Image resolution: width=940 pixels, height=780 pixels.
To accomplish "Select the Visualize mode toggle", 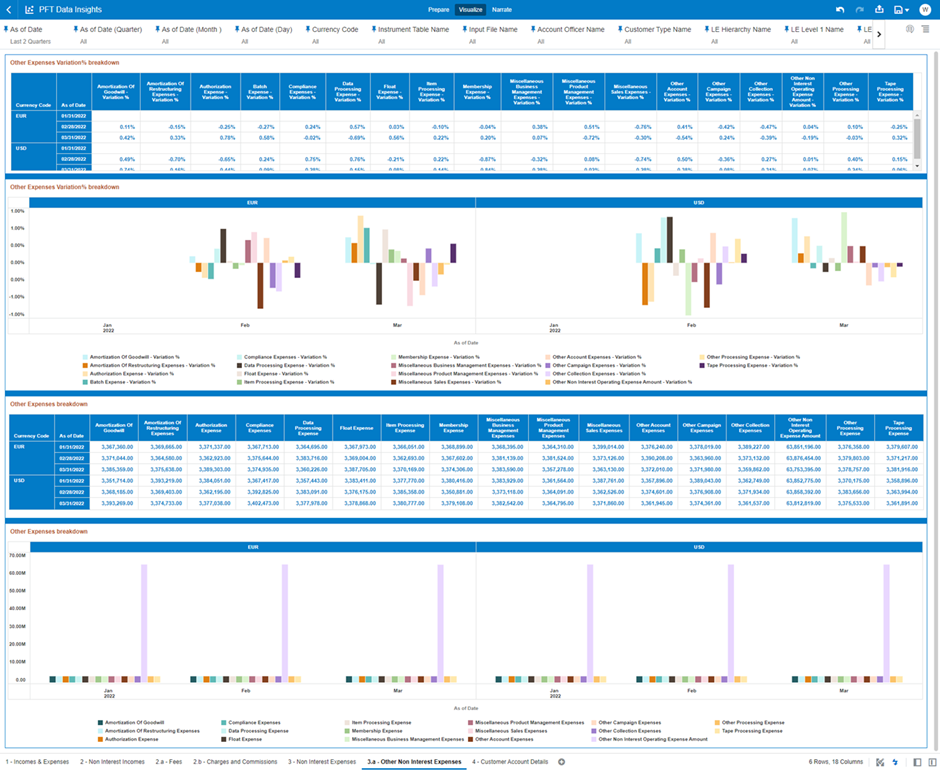I will (472, 9).
